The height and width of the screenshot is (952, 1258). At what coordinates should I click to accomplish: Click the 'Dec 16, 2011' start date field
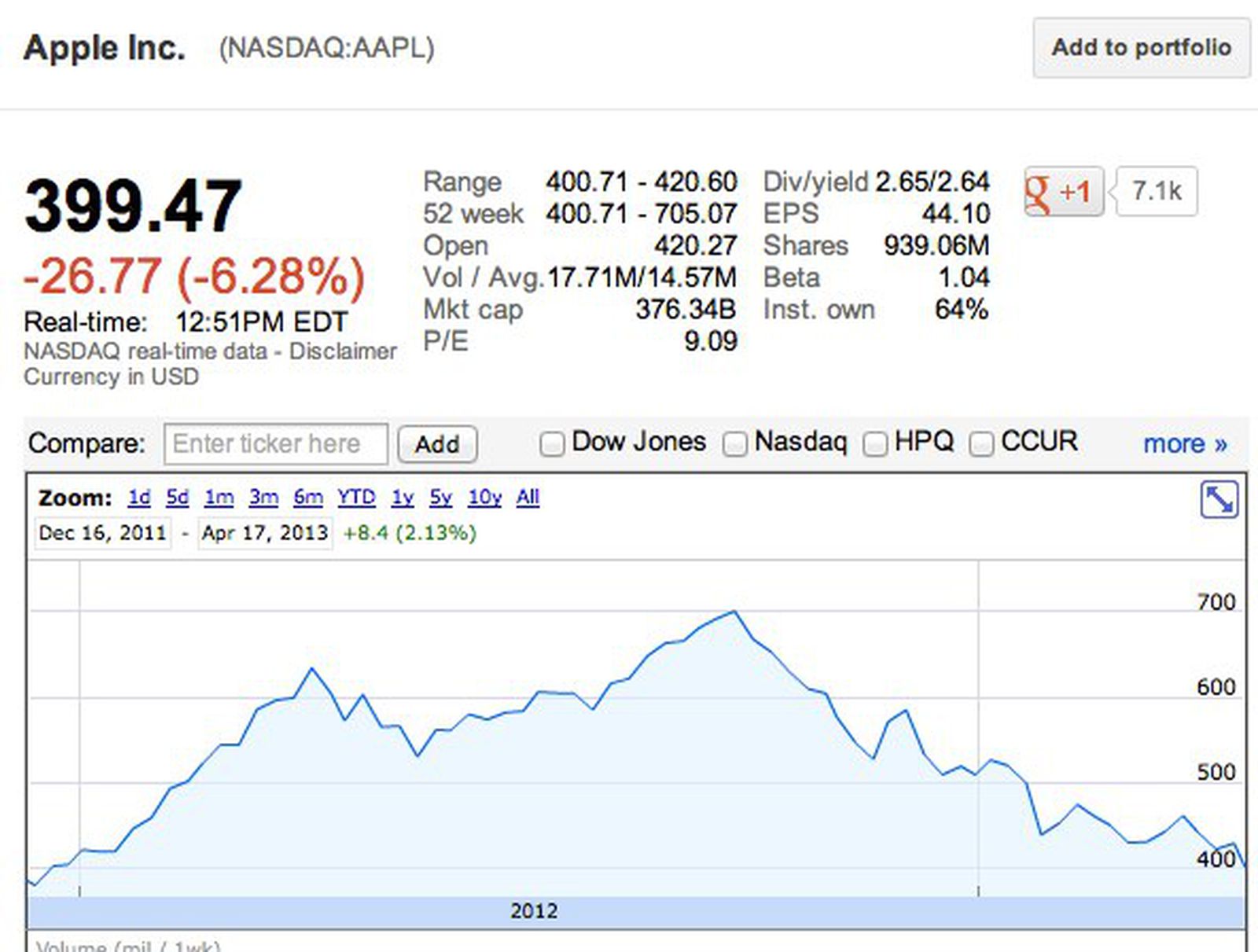point(102,532)
